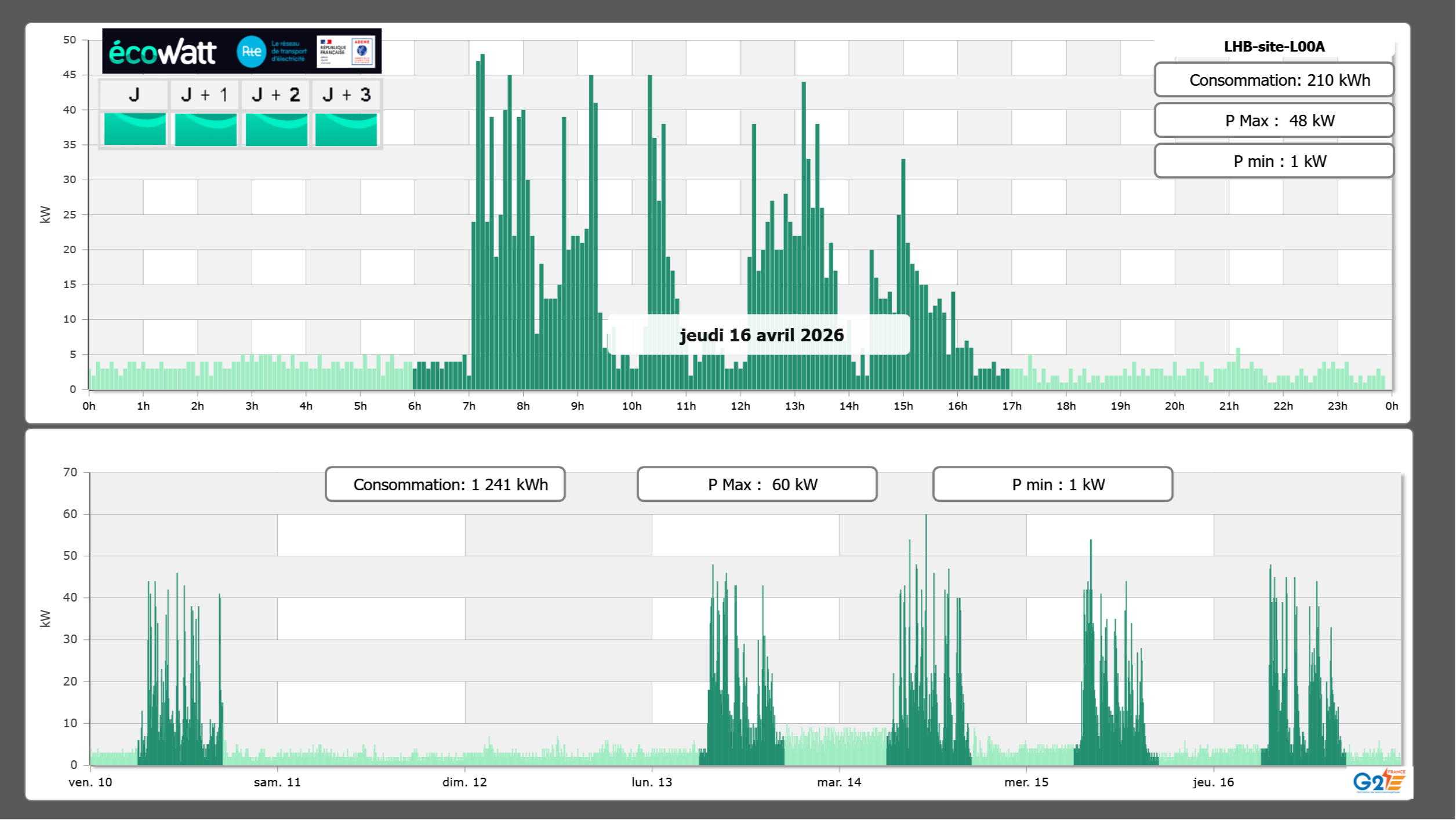
Task: Click the RTE round logo icon
Action: [251, 52]
